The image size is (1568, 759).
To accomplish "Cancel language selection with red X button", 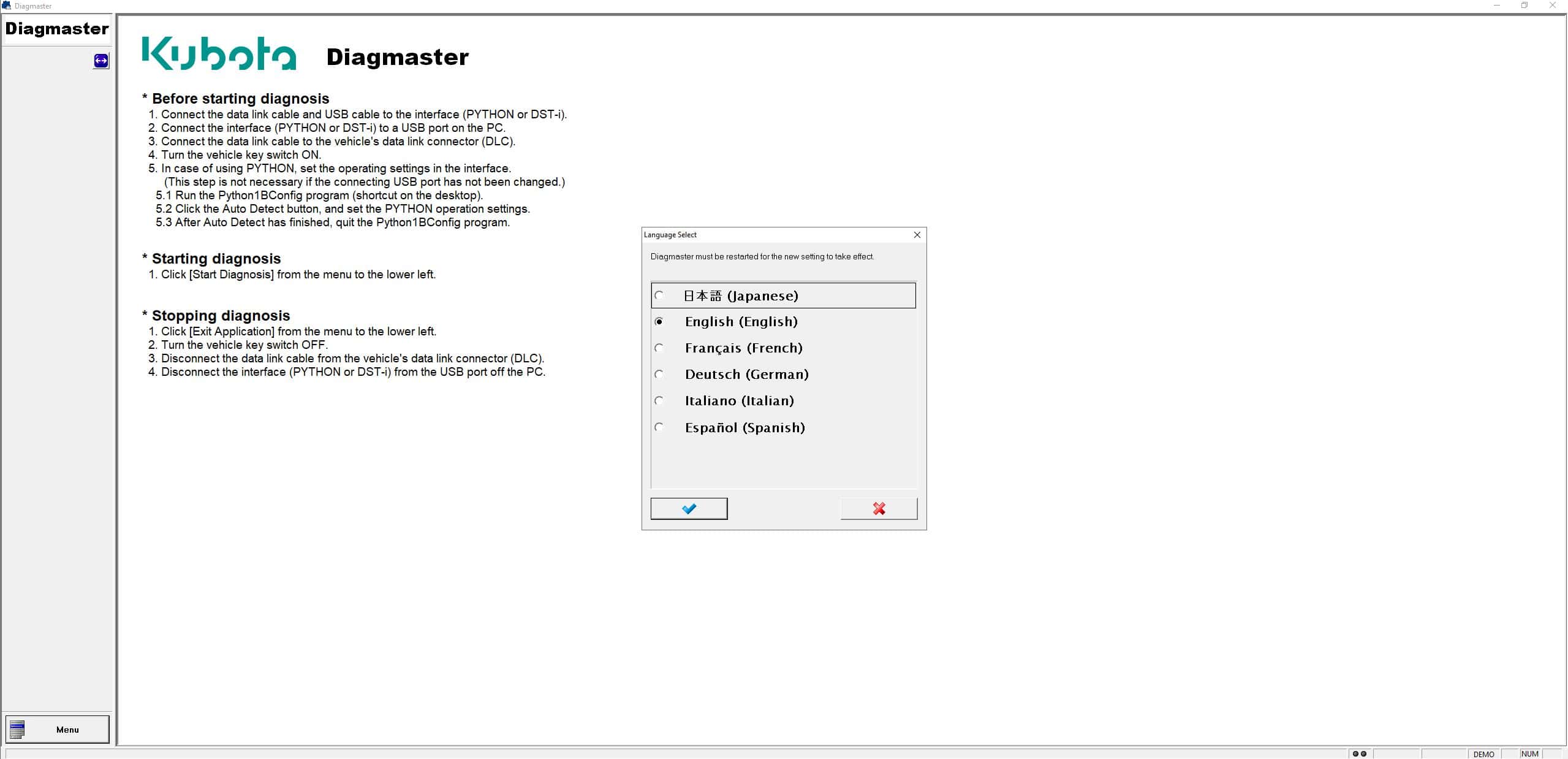I will (879, 509).
